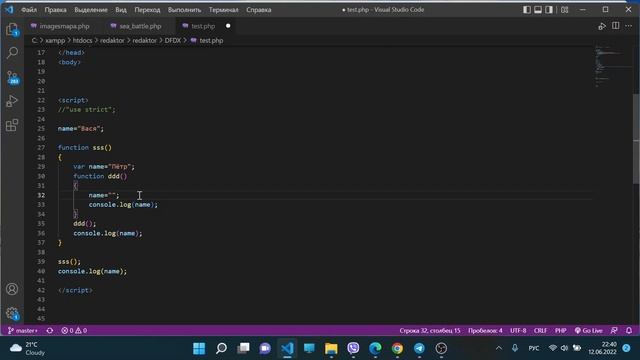Click the feedback icon in status bar
This screenshot has width=640, height=360.
click(614, 331)
